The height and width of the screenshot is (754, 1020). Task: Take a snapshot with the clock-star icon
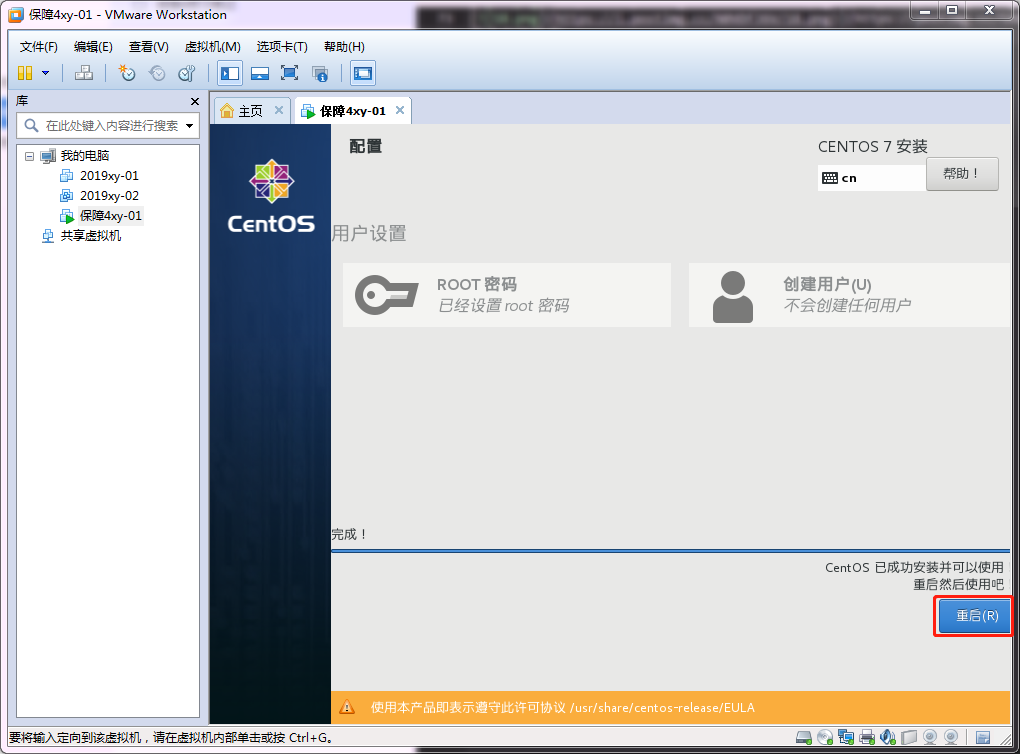pos(127,73)
